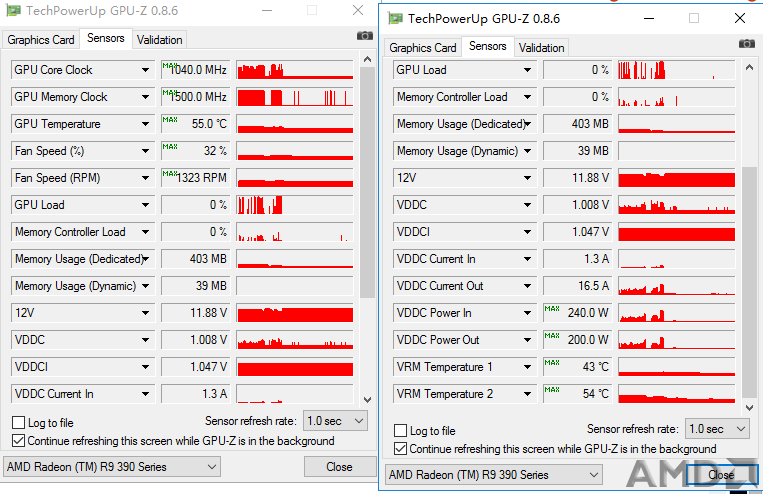Image resolution: width=763 pixels, height=494 pixels.
Task: Click the 200.0 W VDDC Power Out reading
Action: (577, 340)
